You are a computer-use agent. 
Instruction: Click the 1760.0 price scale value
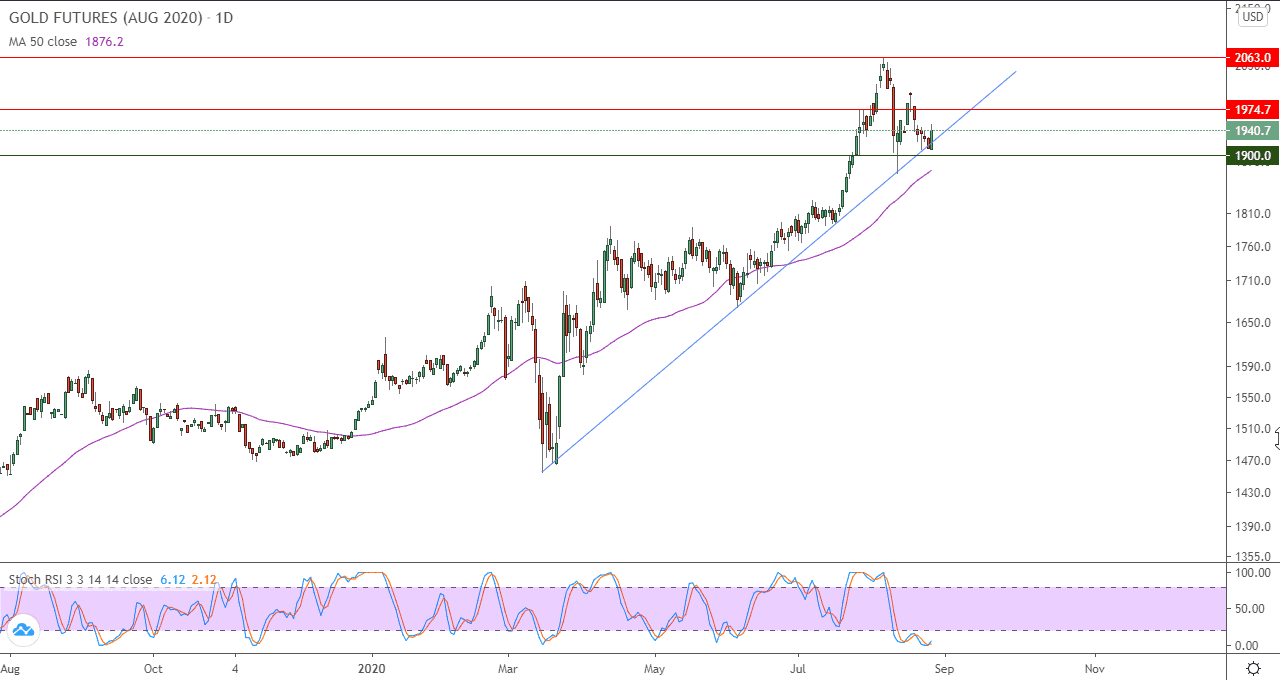[x=1253, y=247]
